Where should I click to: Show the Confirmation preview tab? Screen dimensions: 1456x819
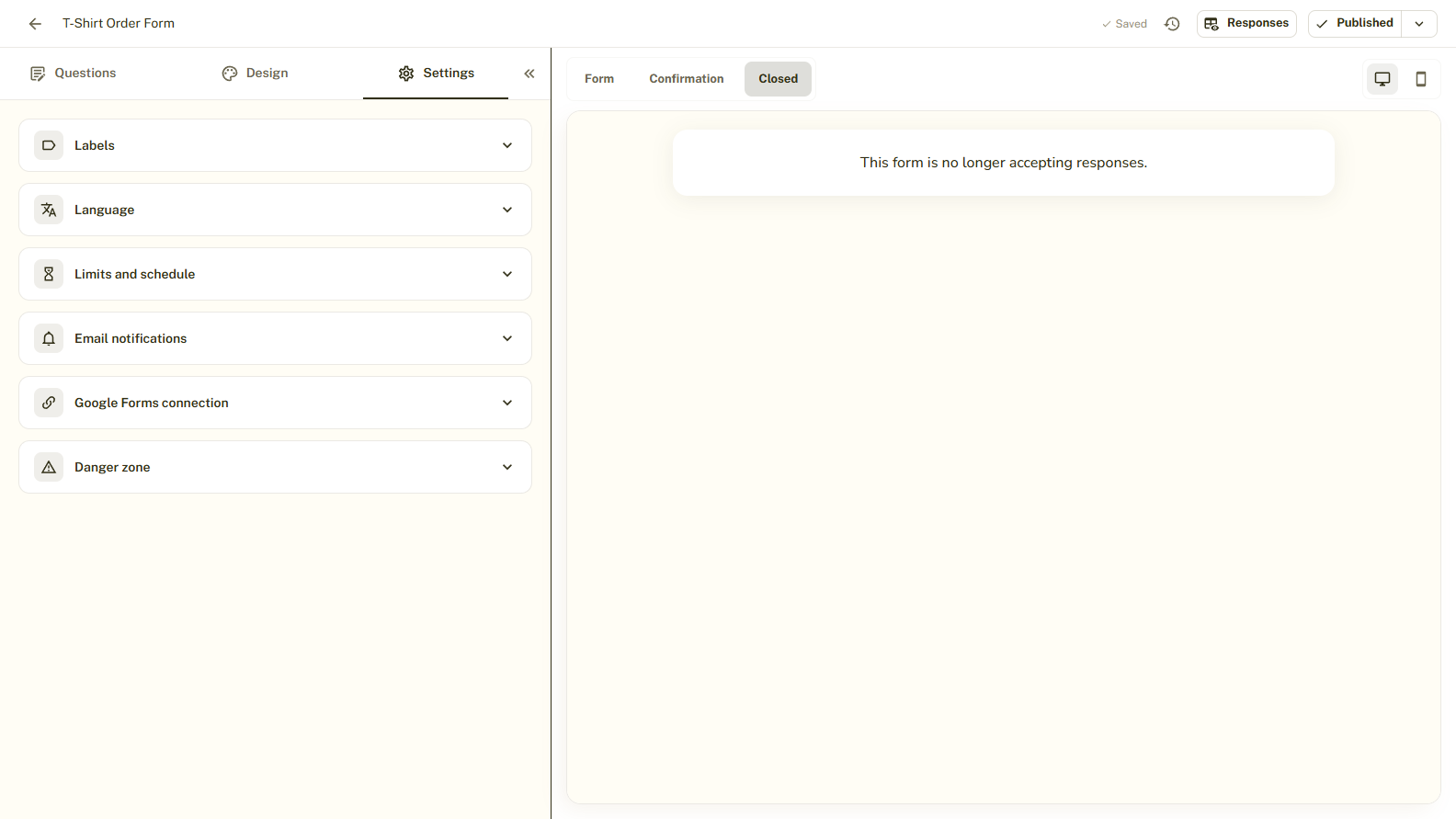[687, 79]
